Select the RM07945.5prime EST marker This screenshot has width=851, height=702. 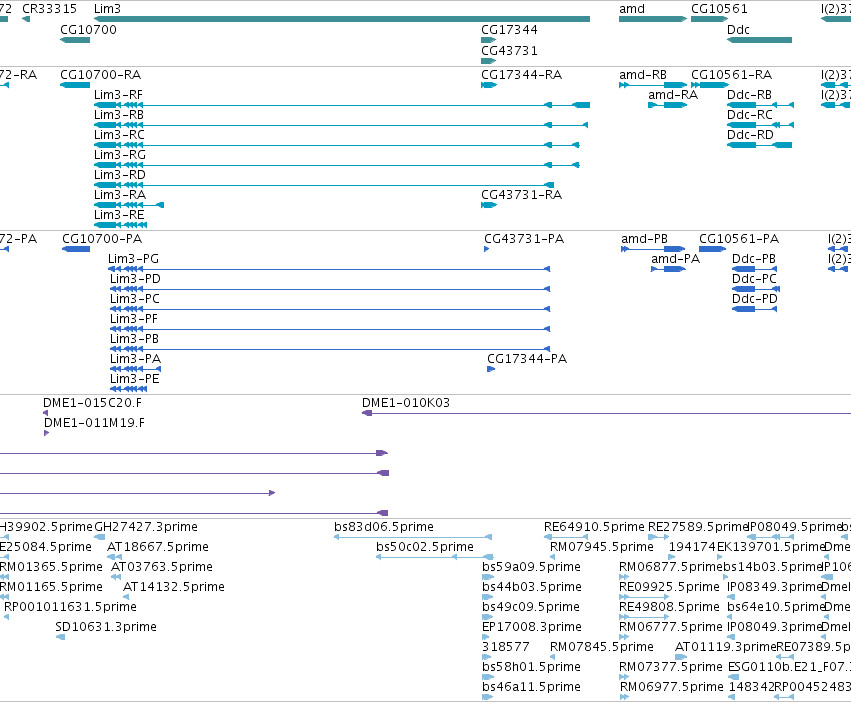(x=552, y=557)
